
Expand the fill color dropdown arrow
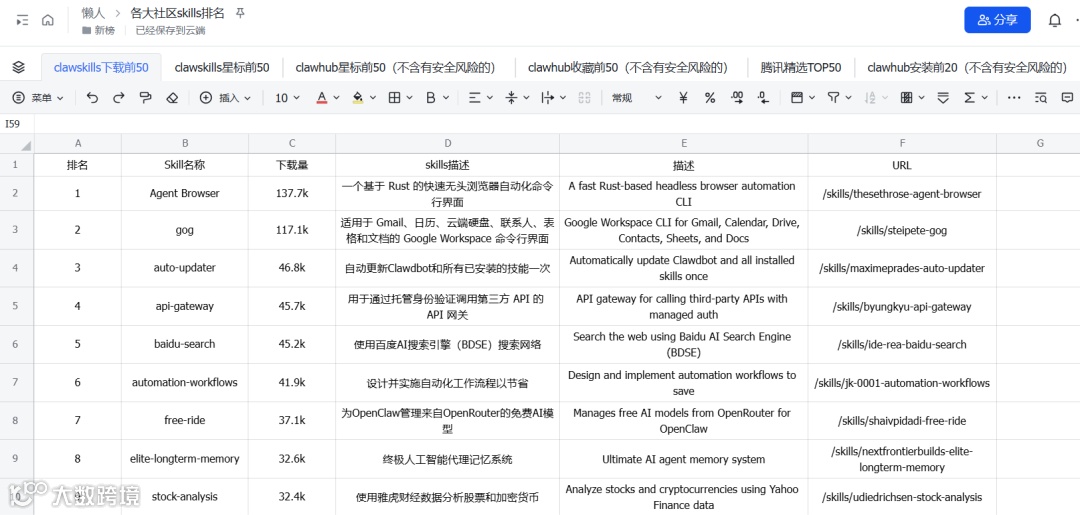(x=373, y=98)
